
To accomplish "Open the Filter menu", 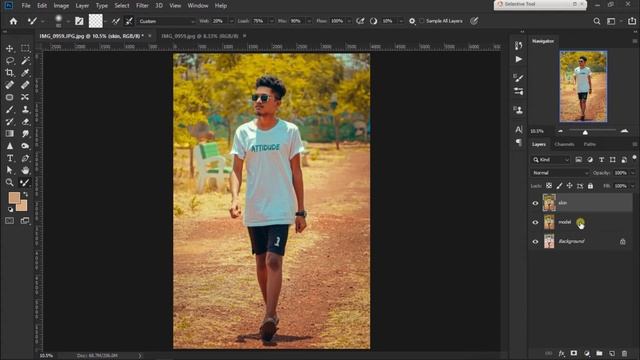I will 142,6.
